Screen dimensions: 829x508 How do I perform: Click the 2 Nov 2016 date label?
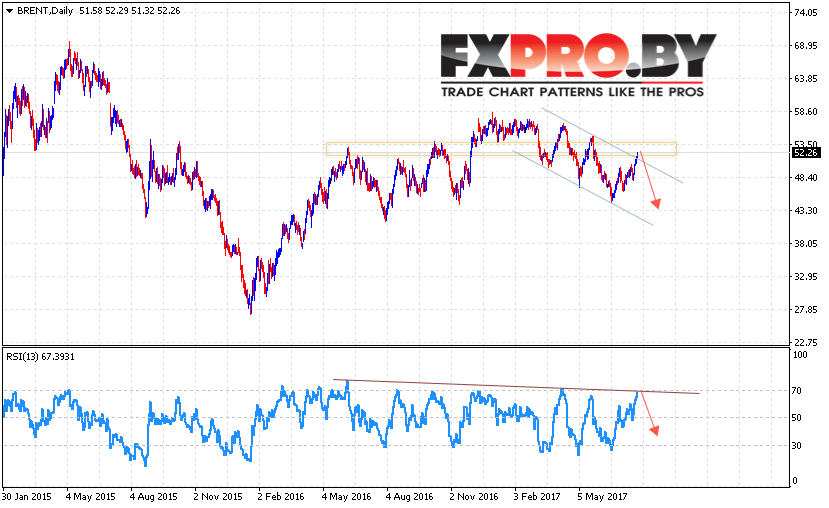(x=474, y=497)
